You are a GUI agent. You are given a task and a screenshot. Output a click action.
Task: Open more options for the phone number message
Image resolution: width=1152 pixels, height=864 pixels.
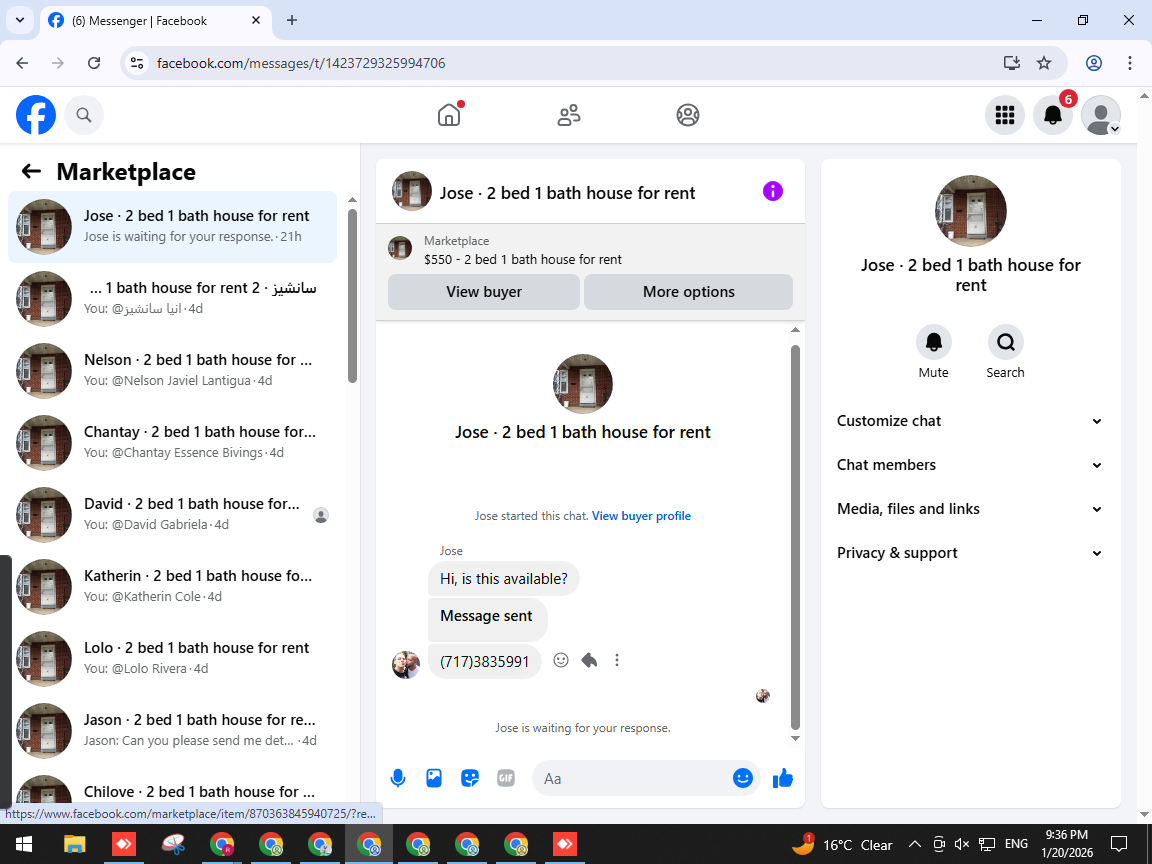[617, 660]
